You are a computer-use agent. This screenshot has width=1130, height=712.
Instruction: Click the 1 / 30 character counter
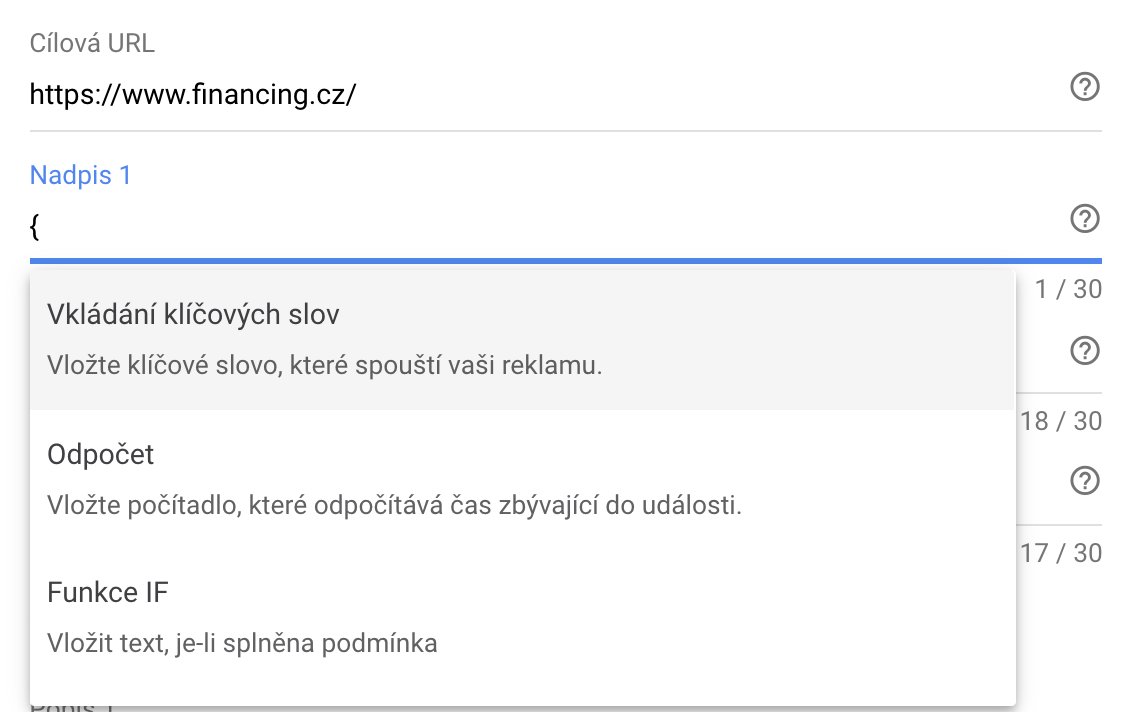[1068, 289]
